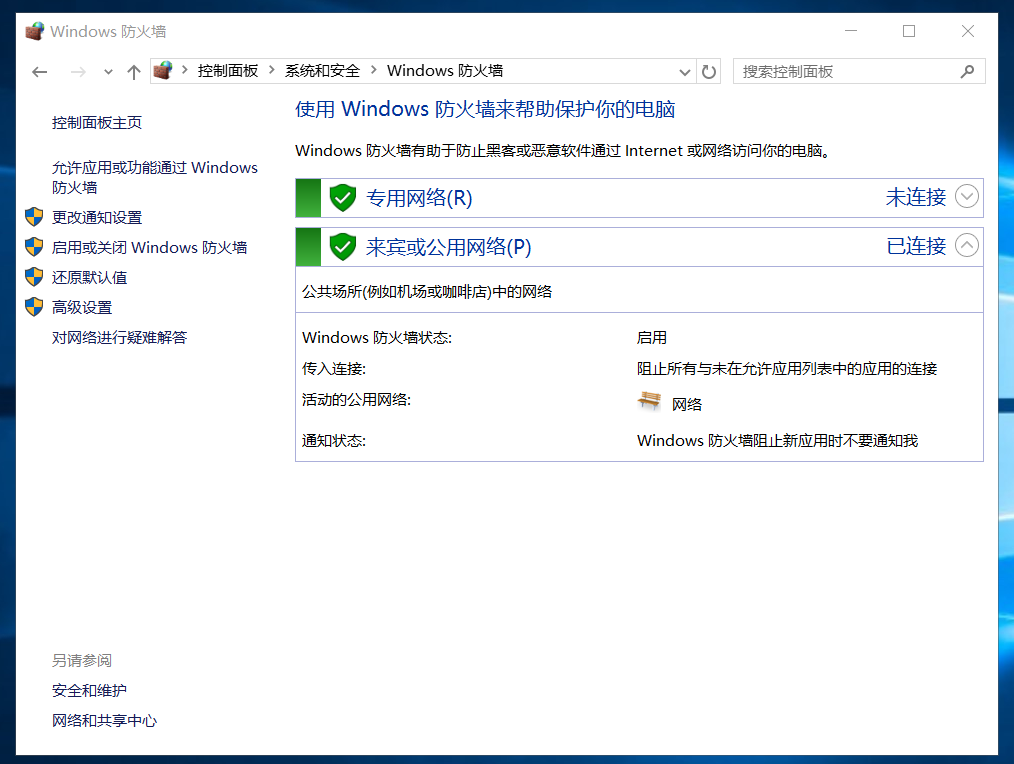The height and width of the screenshot is (764, 1014).
Task: Click the firewall icon in the address bar
Action: (x=163, y=70)
